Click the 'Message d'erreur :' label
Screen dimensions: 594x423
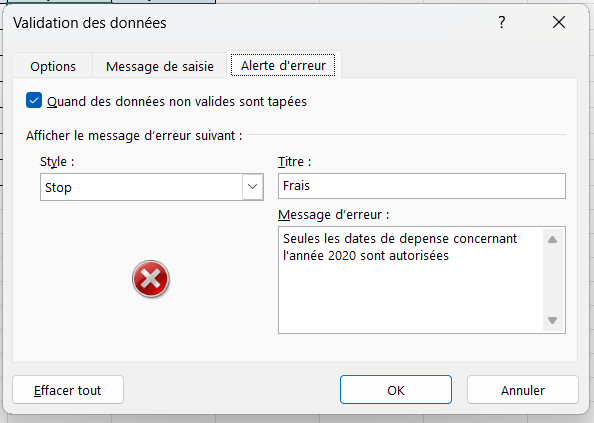pyautogui.click(x=333, y=215)
